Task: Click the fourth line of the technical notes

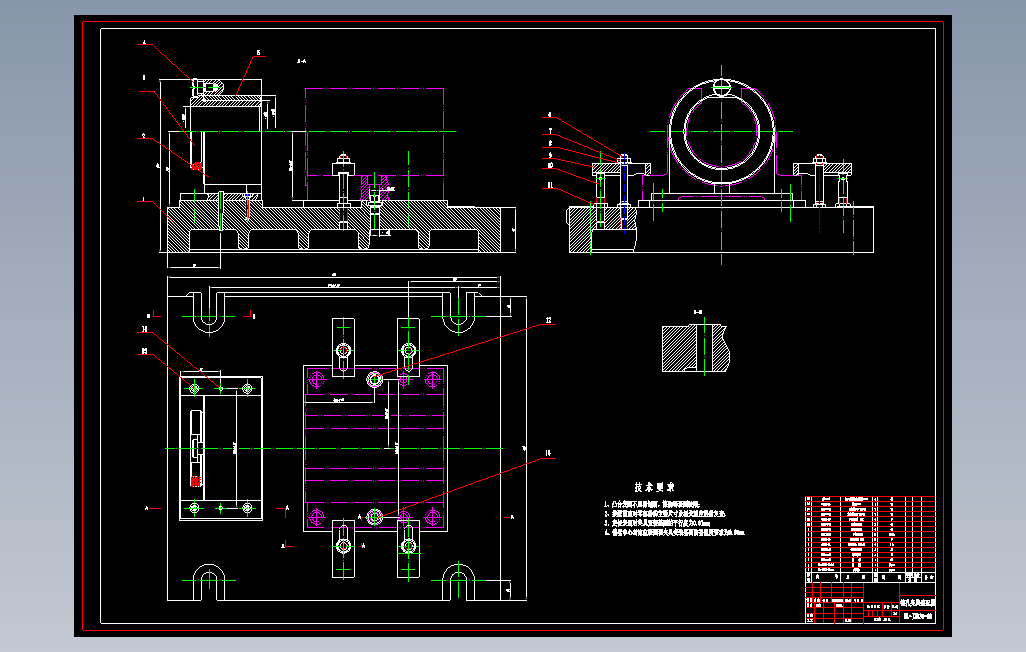Action: tap(674, 532)
